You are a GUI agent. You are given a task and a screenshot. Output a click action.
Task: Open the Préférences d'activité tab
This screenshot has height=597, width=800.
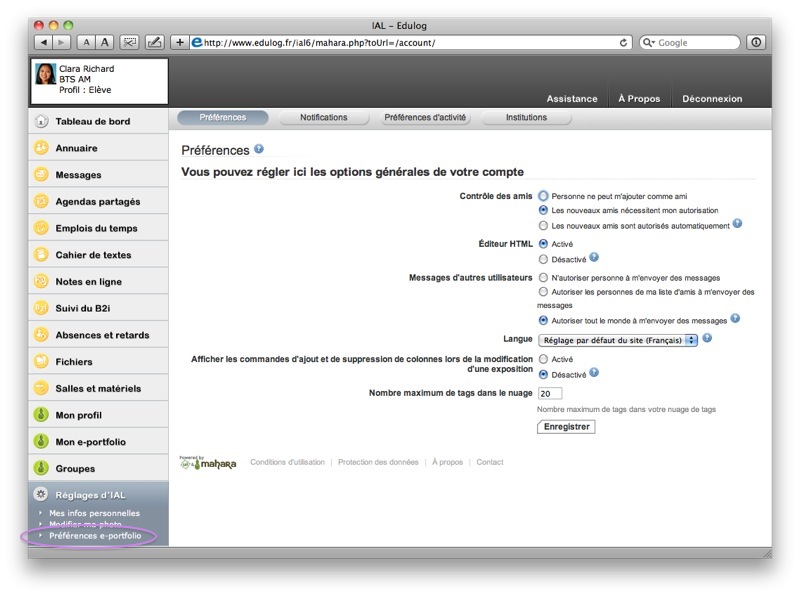[x=425, y=117]
